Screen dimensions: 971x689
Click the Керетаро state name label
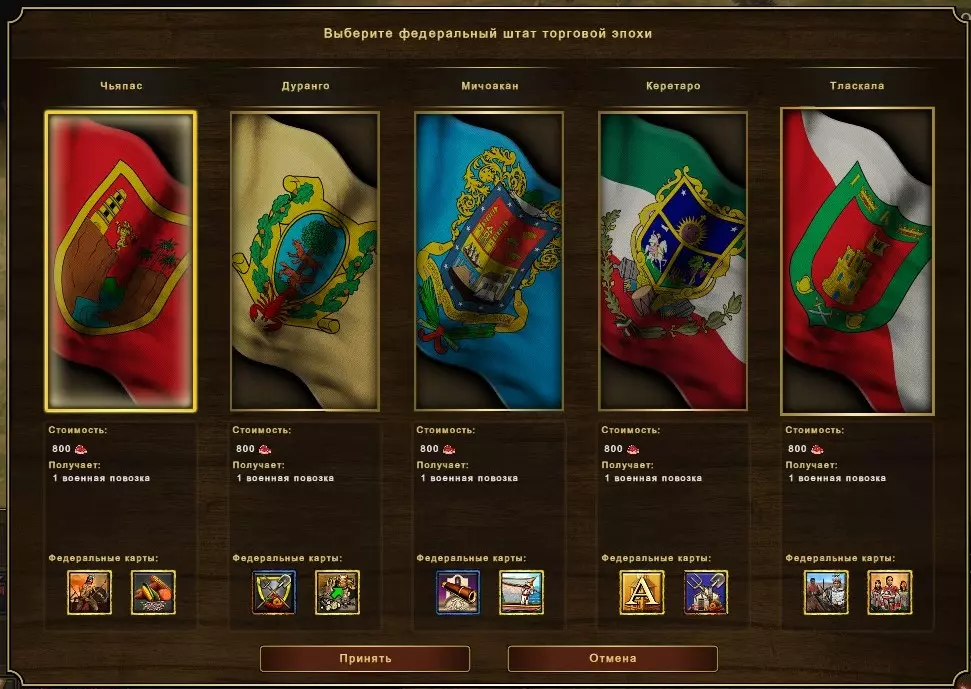pos(673,86)
